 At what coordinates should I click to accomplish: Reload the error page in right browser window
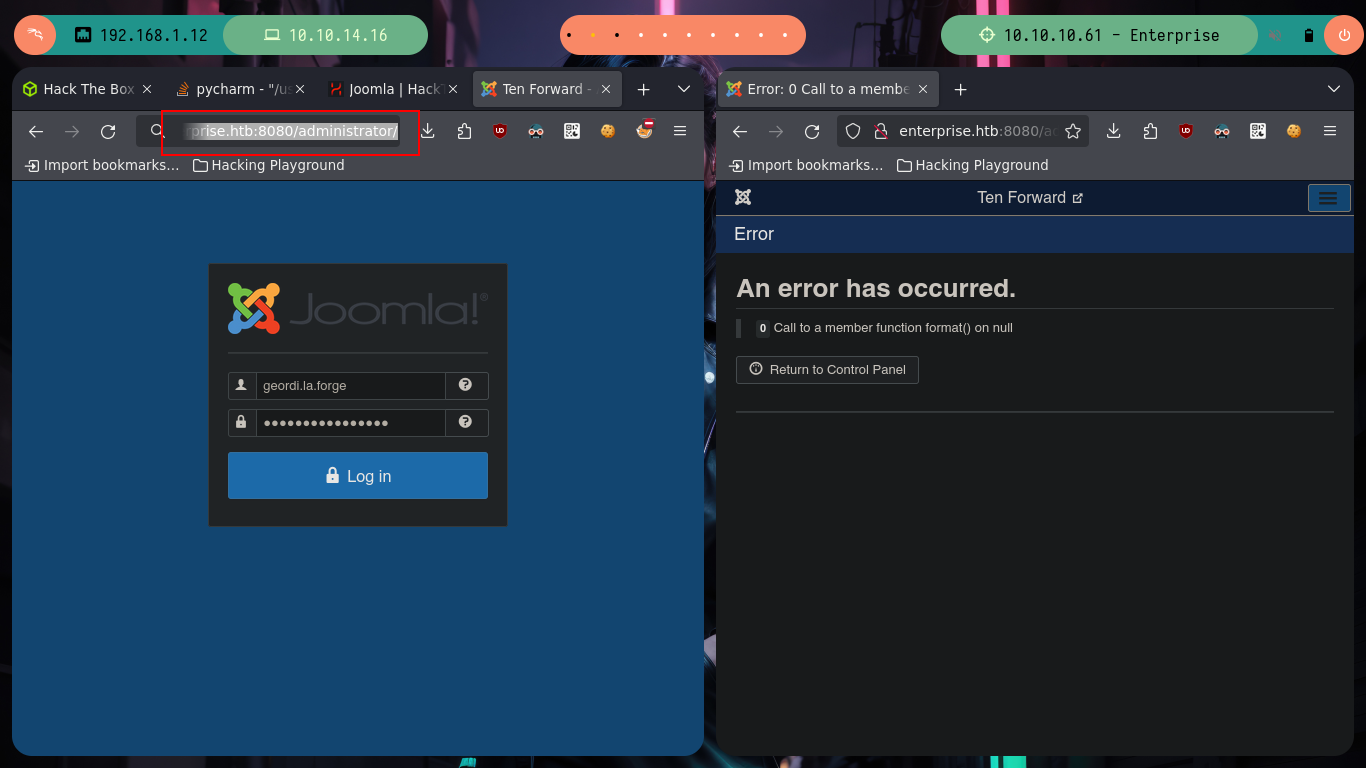click(x=812, y=131)
